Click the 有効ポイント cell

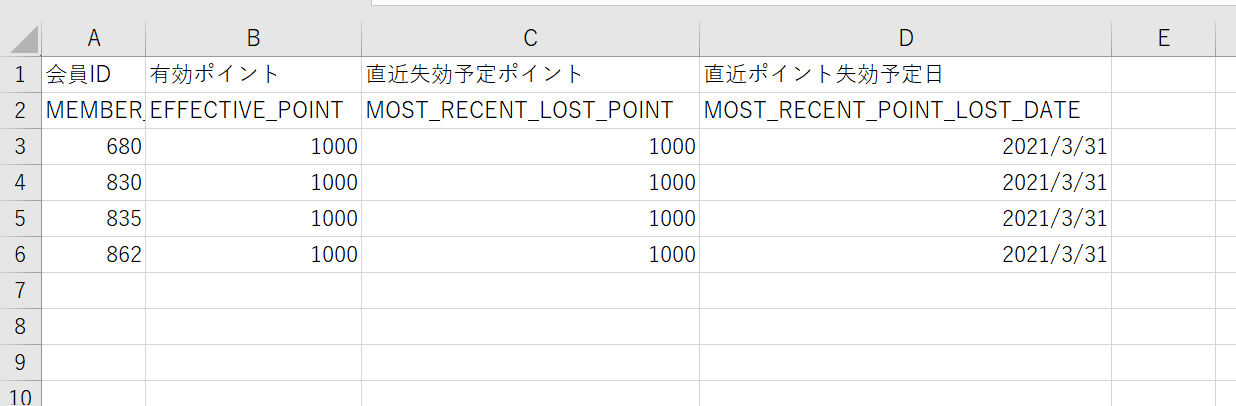point(253,74)
